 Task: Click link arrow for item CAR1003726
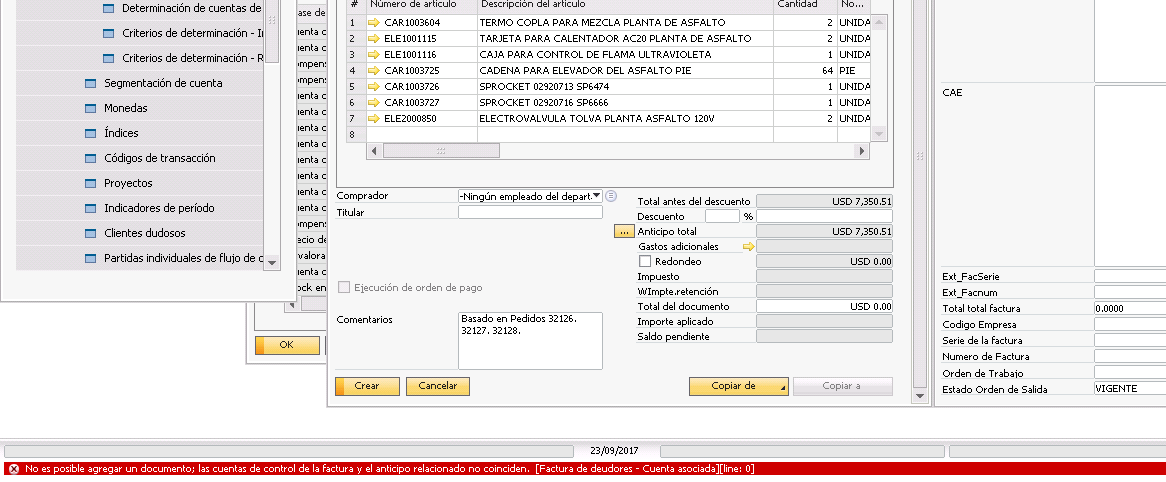(374, 86)
